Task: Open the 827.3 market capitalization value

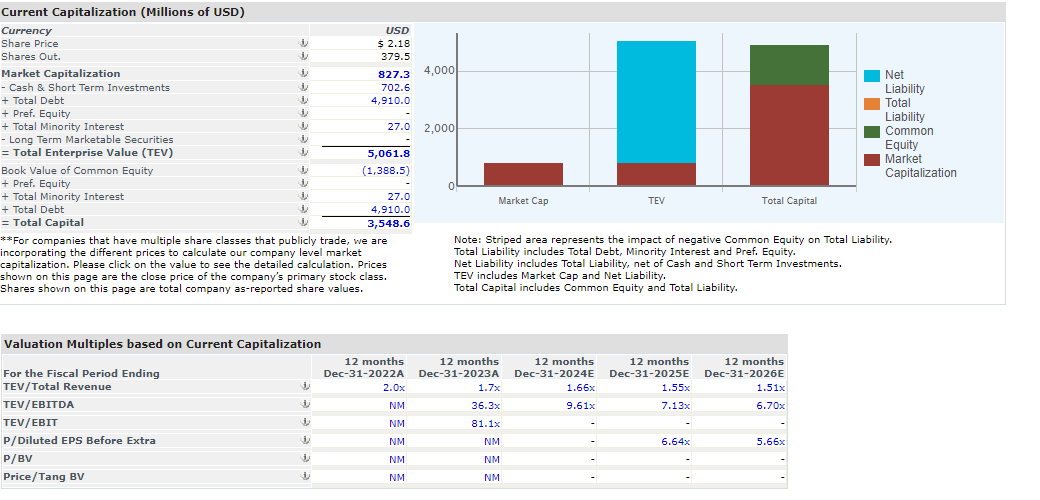Action: point(394,74)
